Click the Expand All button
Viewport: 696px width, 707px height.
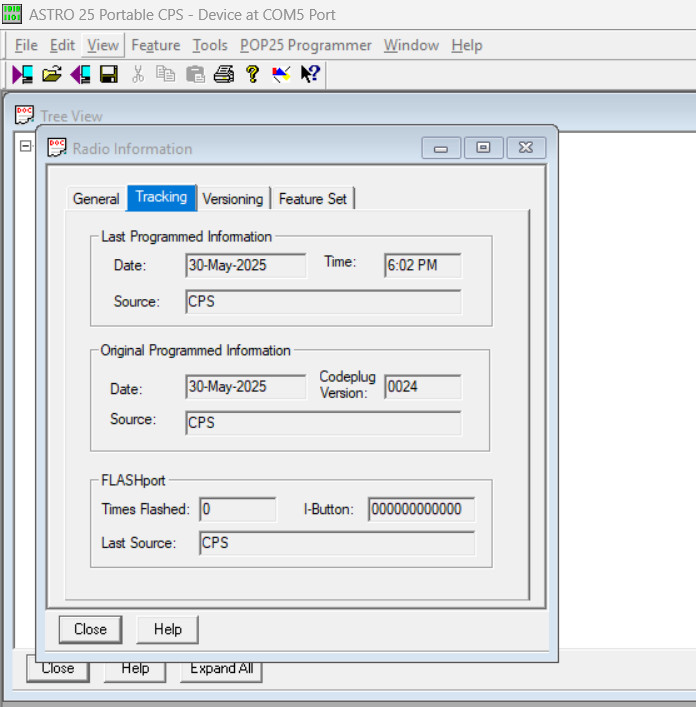click(x=221, y=668)
